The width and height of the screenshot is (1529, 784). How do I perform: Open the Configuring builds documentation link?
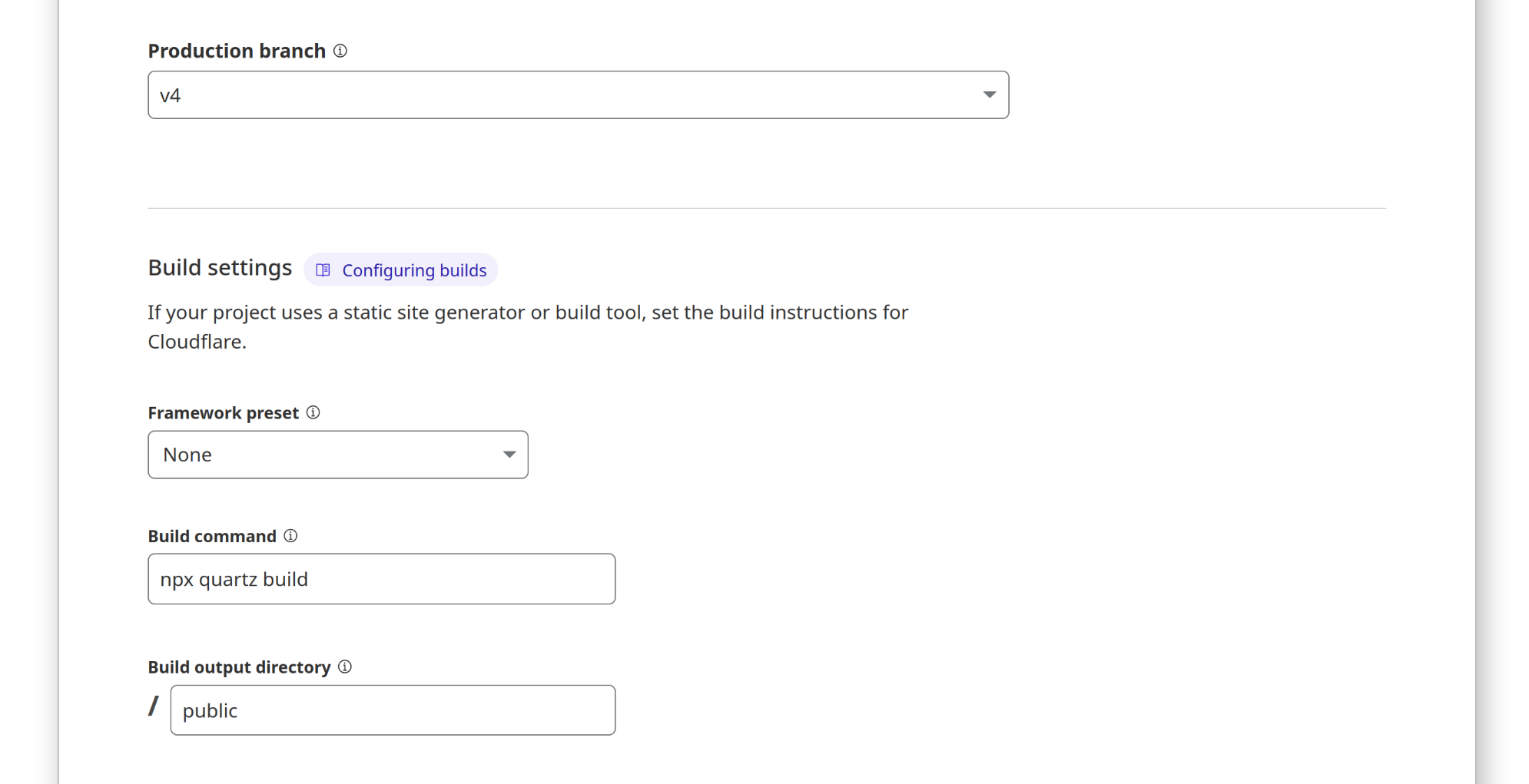pyautogui.click(x=413, y=270)
